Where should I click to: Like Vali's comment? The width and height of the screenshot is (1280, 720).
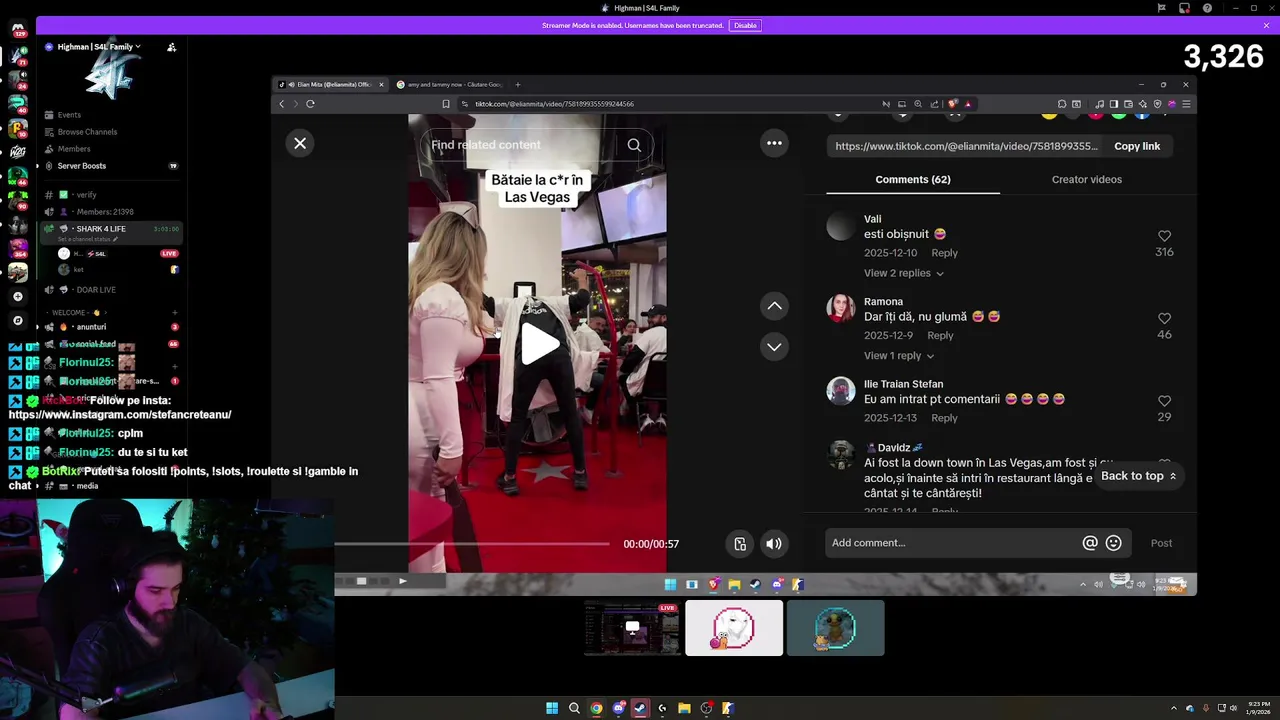[1164, 236]
